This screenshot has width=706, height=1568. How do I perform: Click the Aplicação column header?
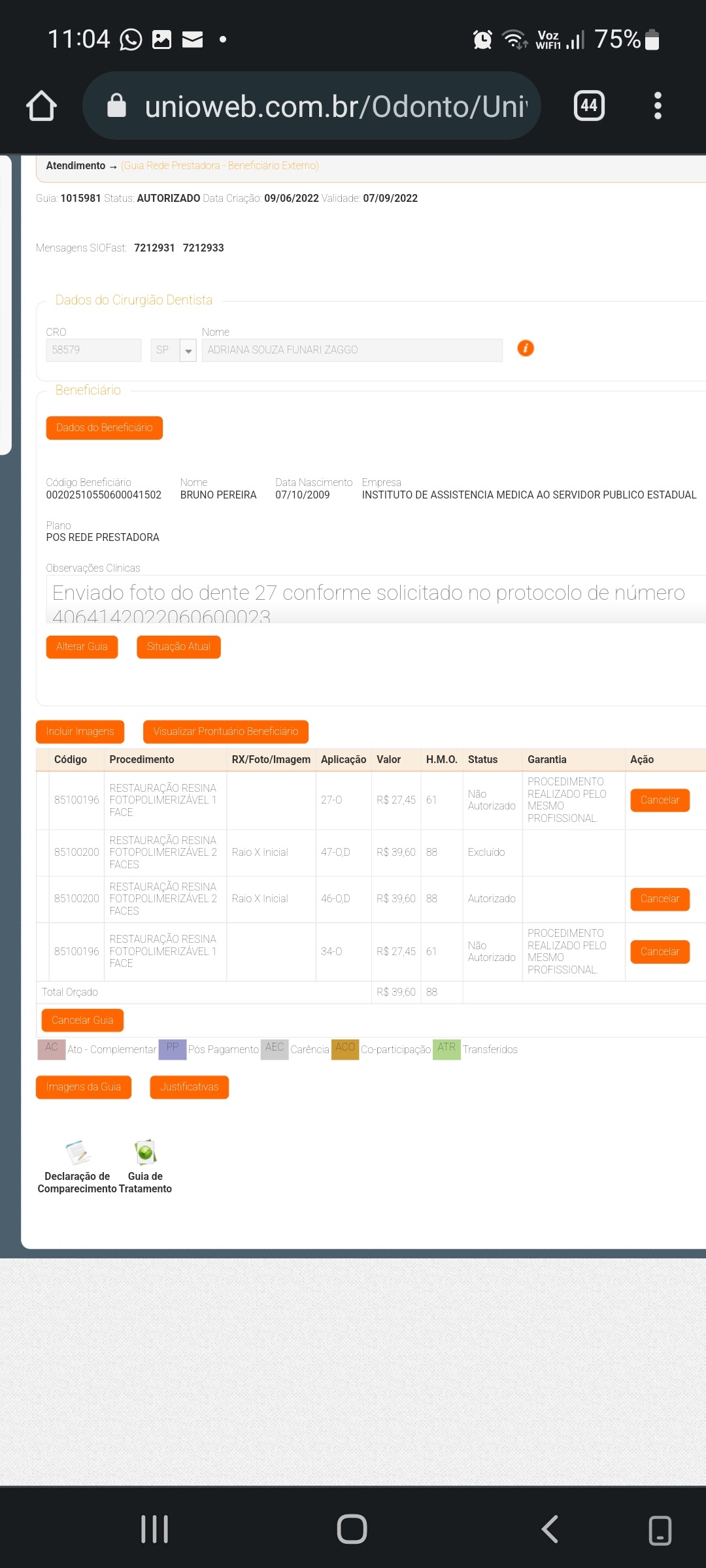[343, 760]
